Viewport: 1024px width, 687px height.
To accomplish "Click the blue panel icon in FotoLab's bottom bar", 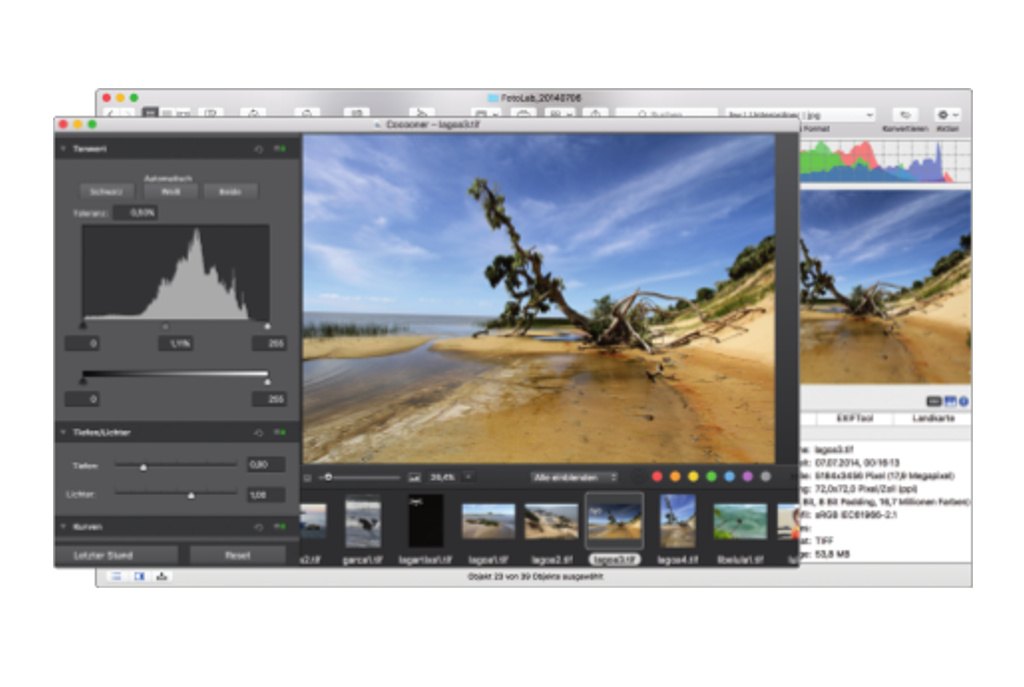I will [139, 577].
